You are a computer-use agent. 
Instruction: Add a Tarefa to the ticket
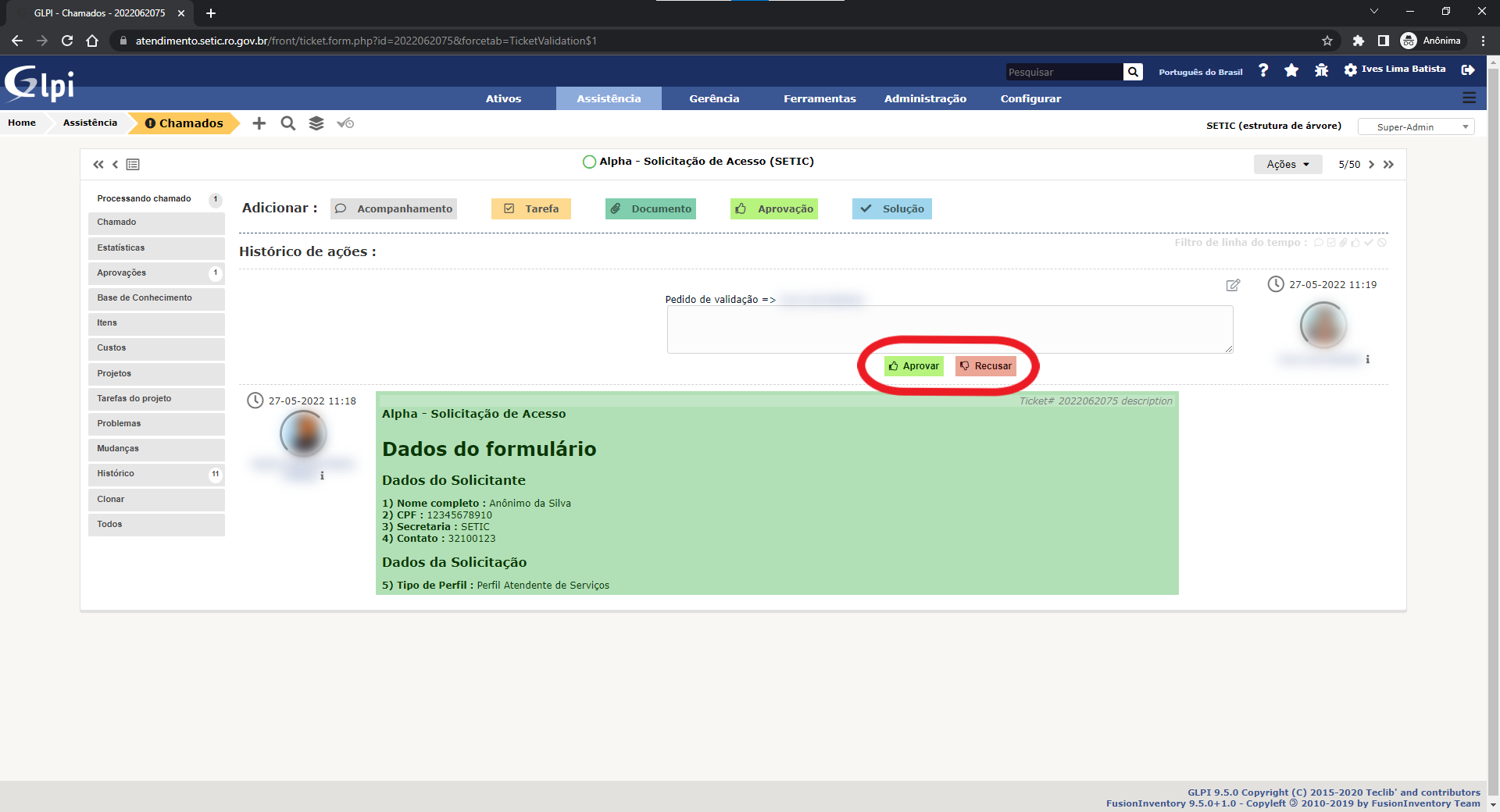point(531,209)
